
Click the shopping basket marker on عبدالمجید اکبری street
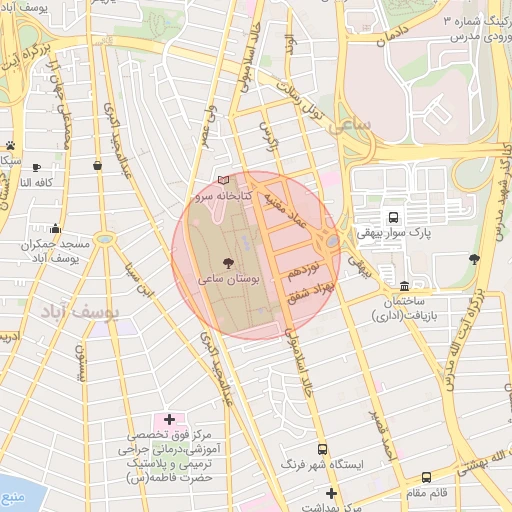click(x=97, y=165)
